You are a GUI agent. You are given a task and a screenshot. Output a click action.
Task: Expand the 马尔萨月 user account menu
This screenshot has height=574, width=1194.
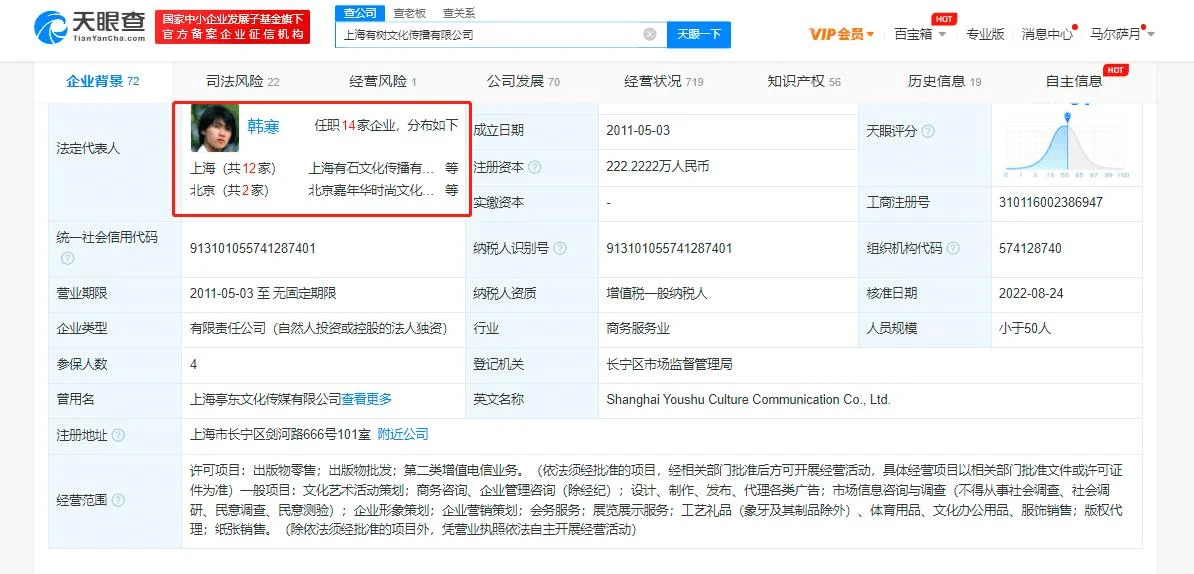pyautogui.click(x=1122, y=34)
